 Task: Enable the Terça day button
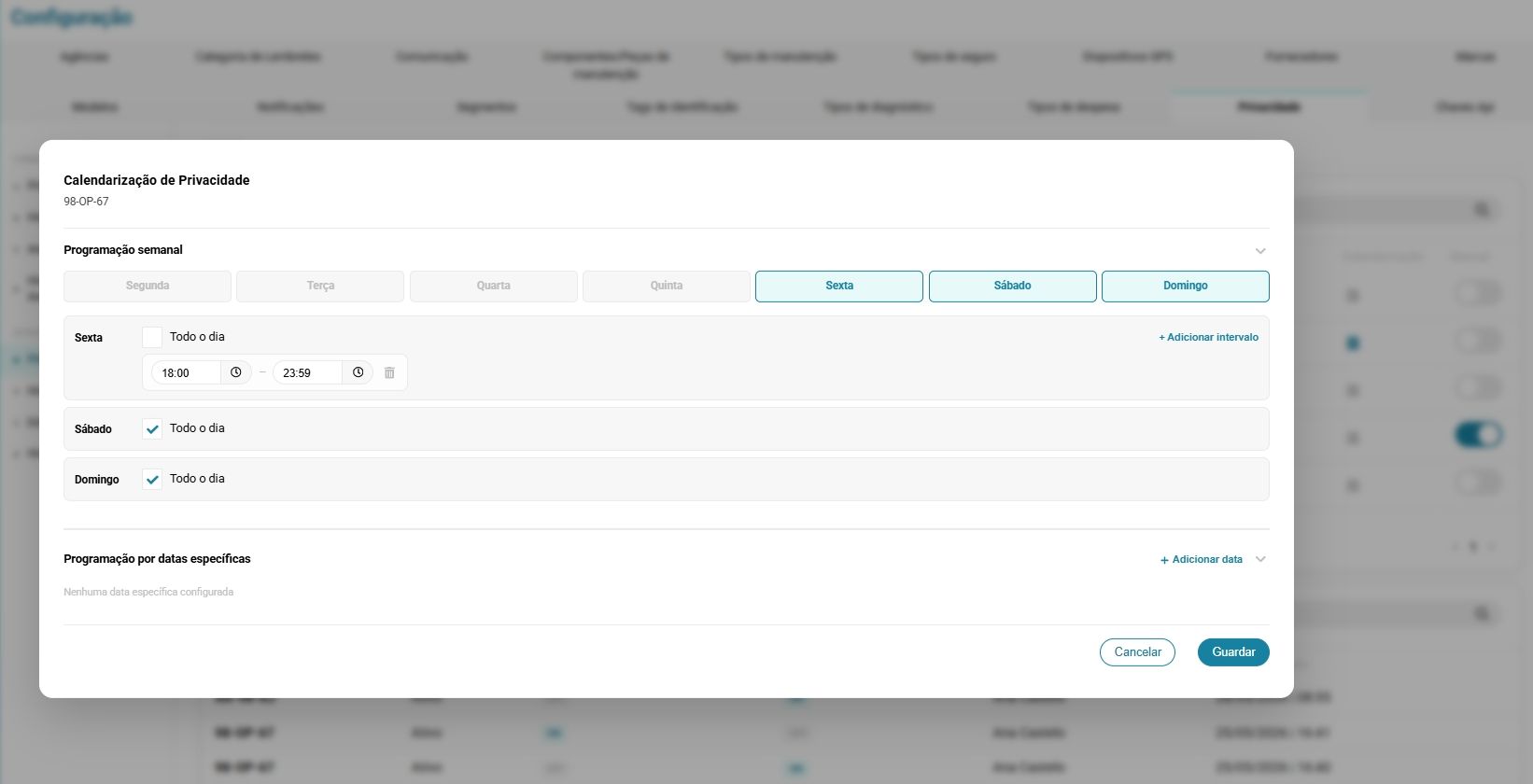(320, 286)
